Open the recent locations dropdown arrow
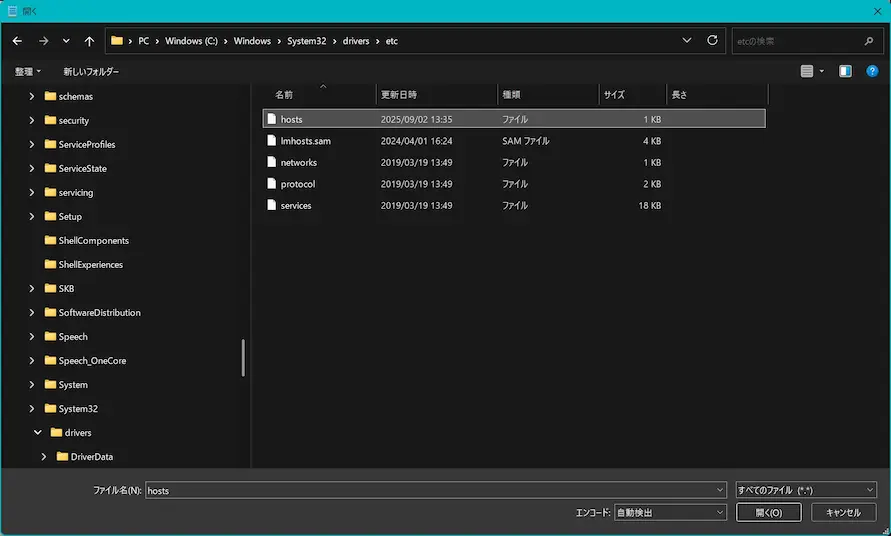This screenshot has height=536, width=891. pyautogui.click(x=66, y=41)
